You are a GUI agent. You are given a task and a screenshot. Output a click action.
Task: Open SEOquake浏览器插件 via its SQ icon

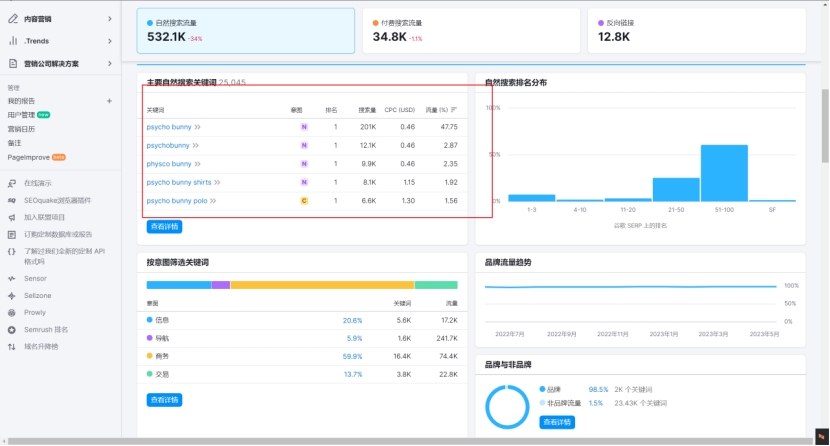12,200
